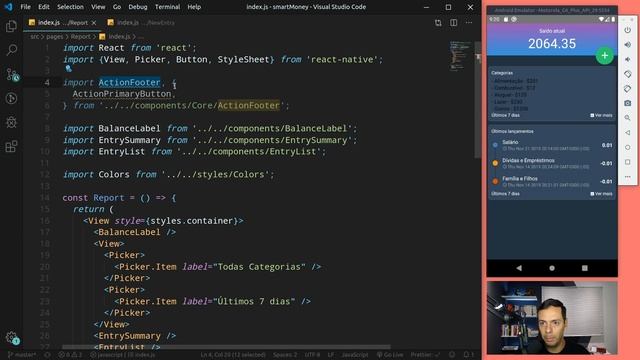Click the JavaScript language mode selector
The height and width of the screenshot is (360, 640).
pyautogui.click(x=355, y=355)
